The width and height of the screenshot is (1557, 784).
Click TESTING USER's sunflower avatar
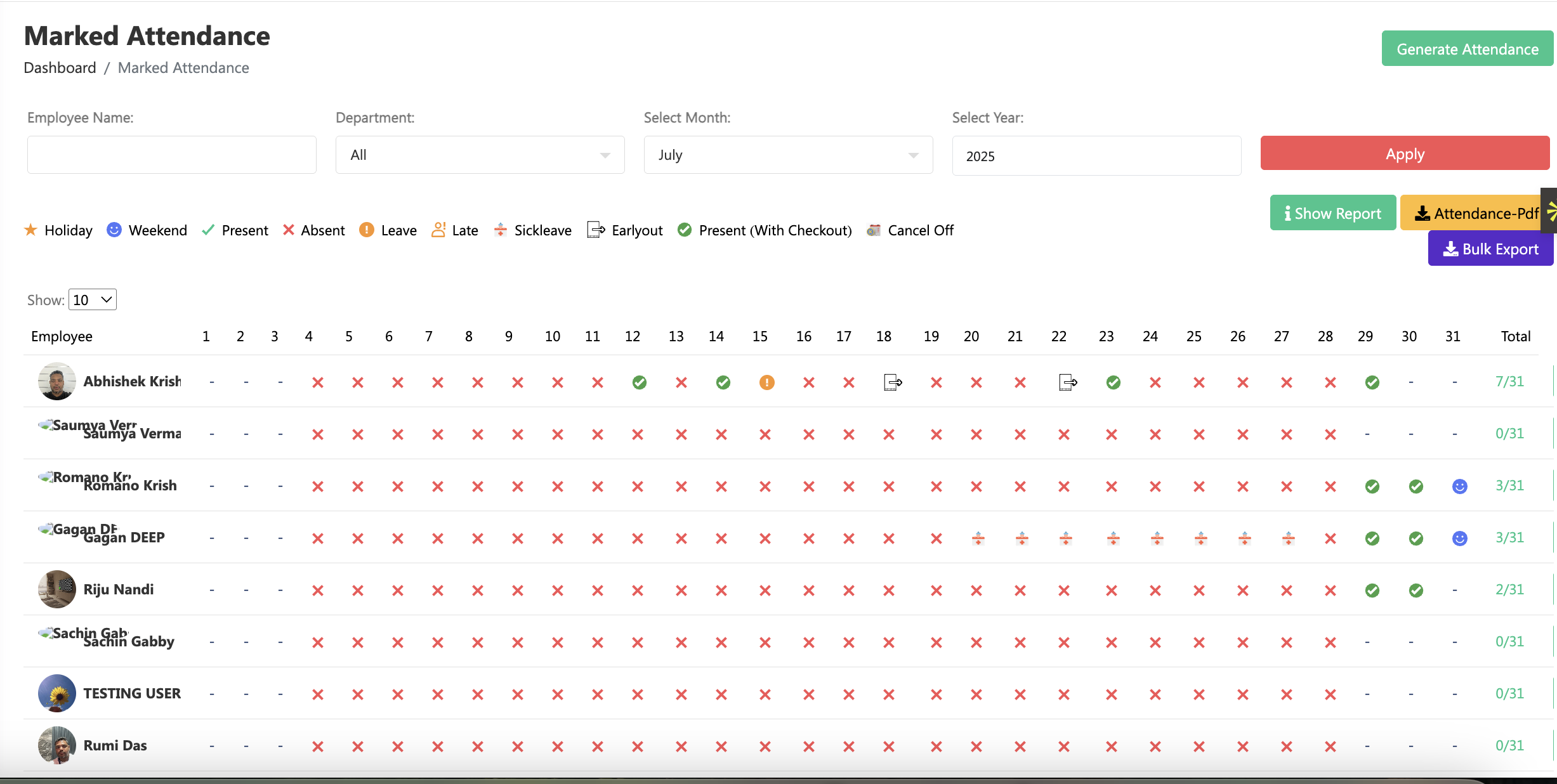[56, 693]
